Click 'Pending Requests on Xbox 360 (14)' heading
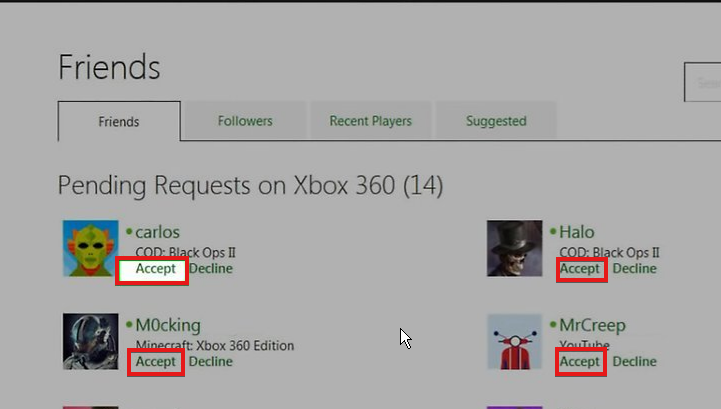Screen dimensions: 721x409 tap(251, 185)
